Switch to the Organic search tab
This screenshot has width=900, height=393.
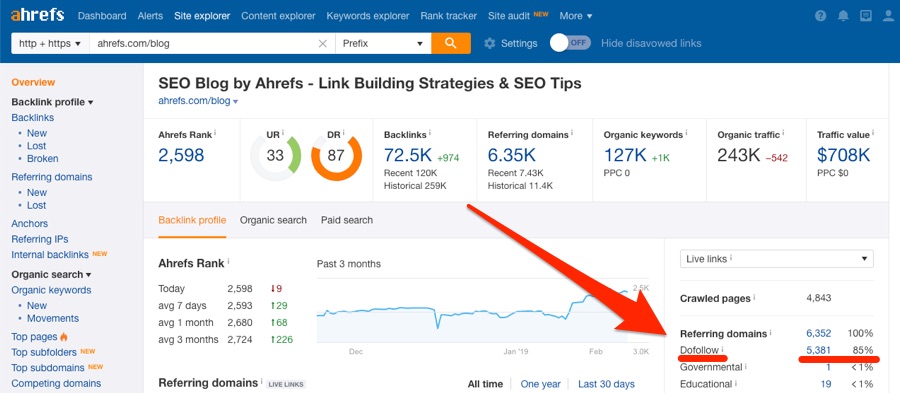tap(273, 220)
